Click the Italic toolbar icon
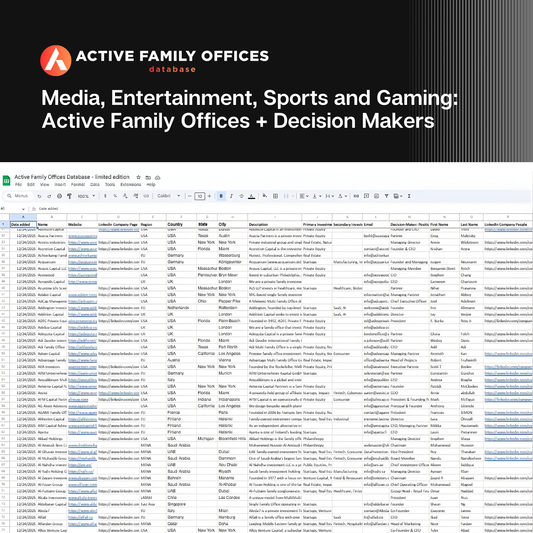The width and height of the screenshot is (533, 533). click(231, 196)
